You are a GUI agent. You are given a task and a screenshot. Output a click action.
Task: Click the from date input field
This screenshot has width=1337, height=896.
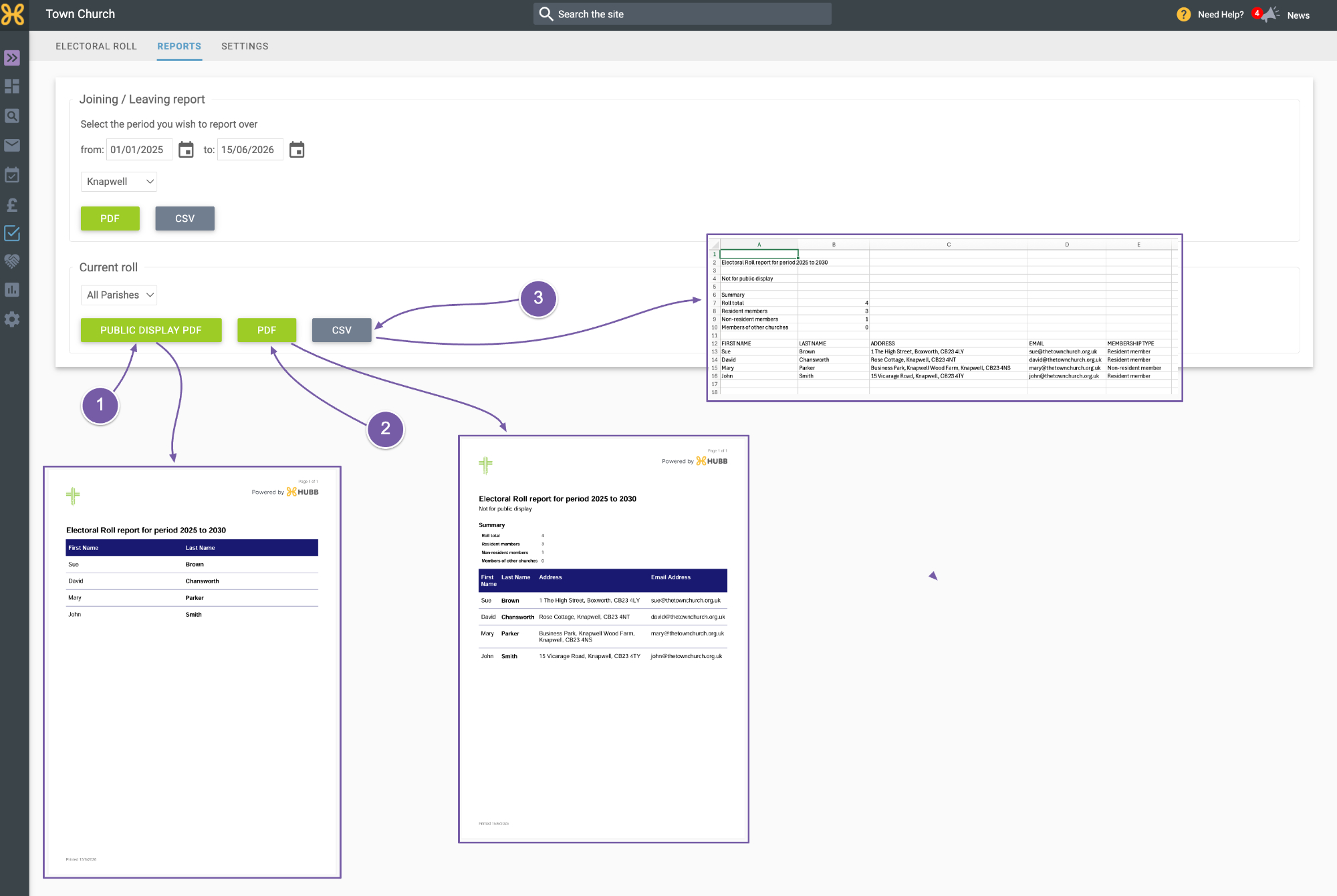[x=139, y=150]
